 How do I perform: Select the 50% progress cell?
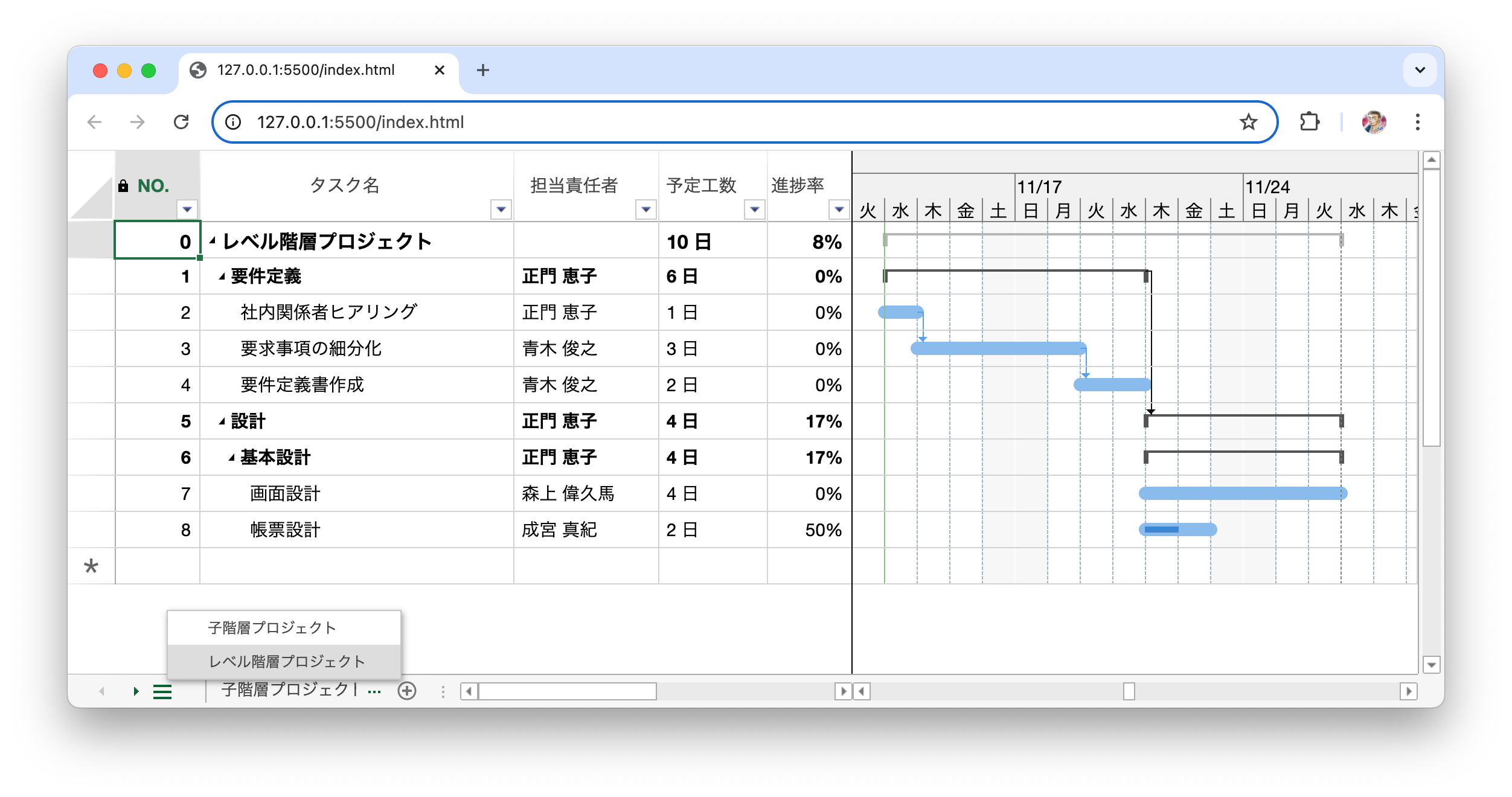tap(809, 530)
